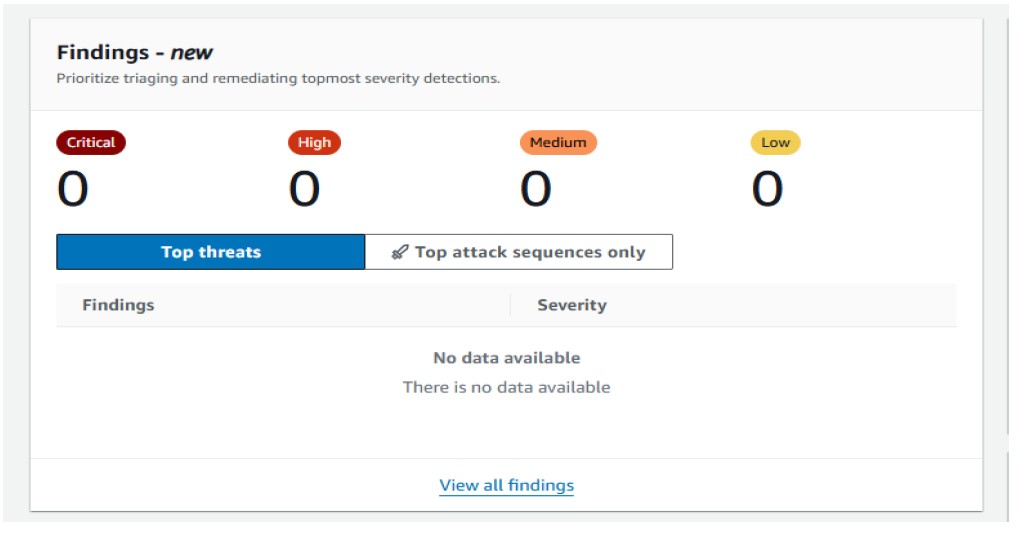Switch to Top attack sequences only
Image resolution: width=1018 pixels, height=536 pixels.
pyautogui.click(x=519, y=252)
